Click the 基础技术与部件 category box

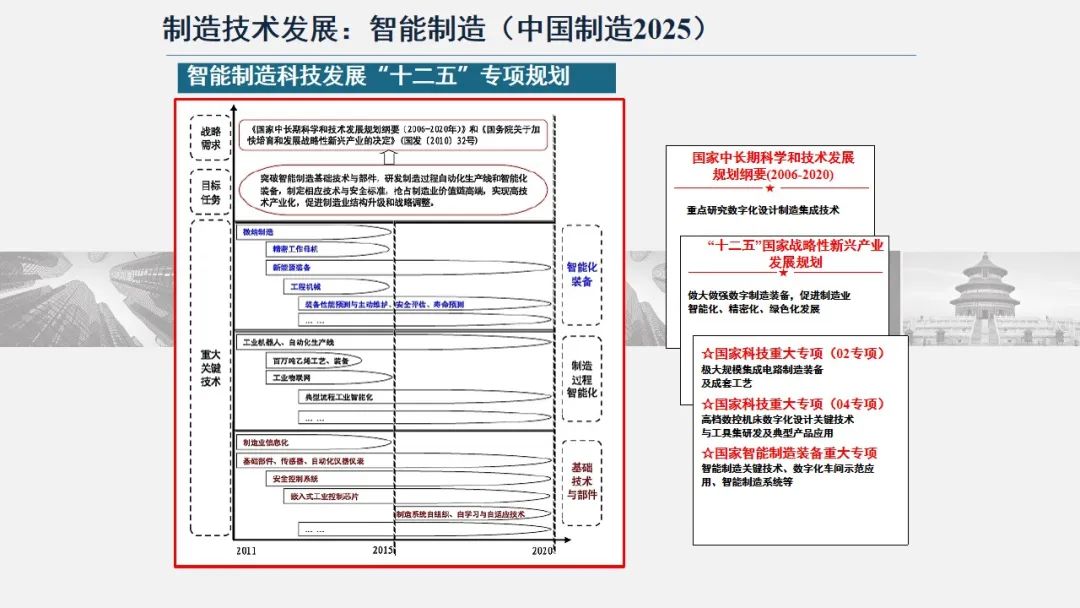(x=581, y=481)
